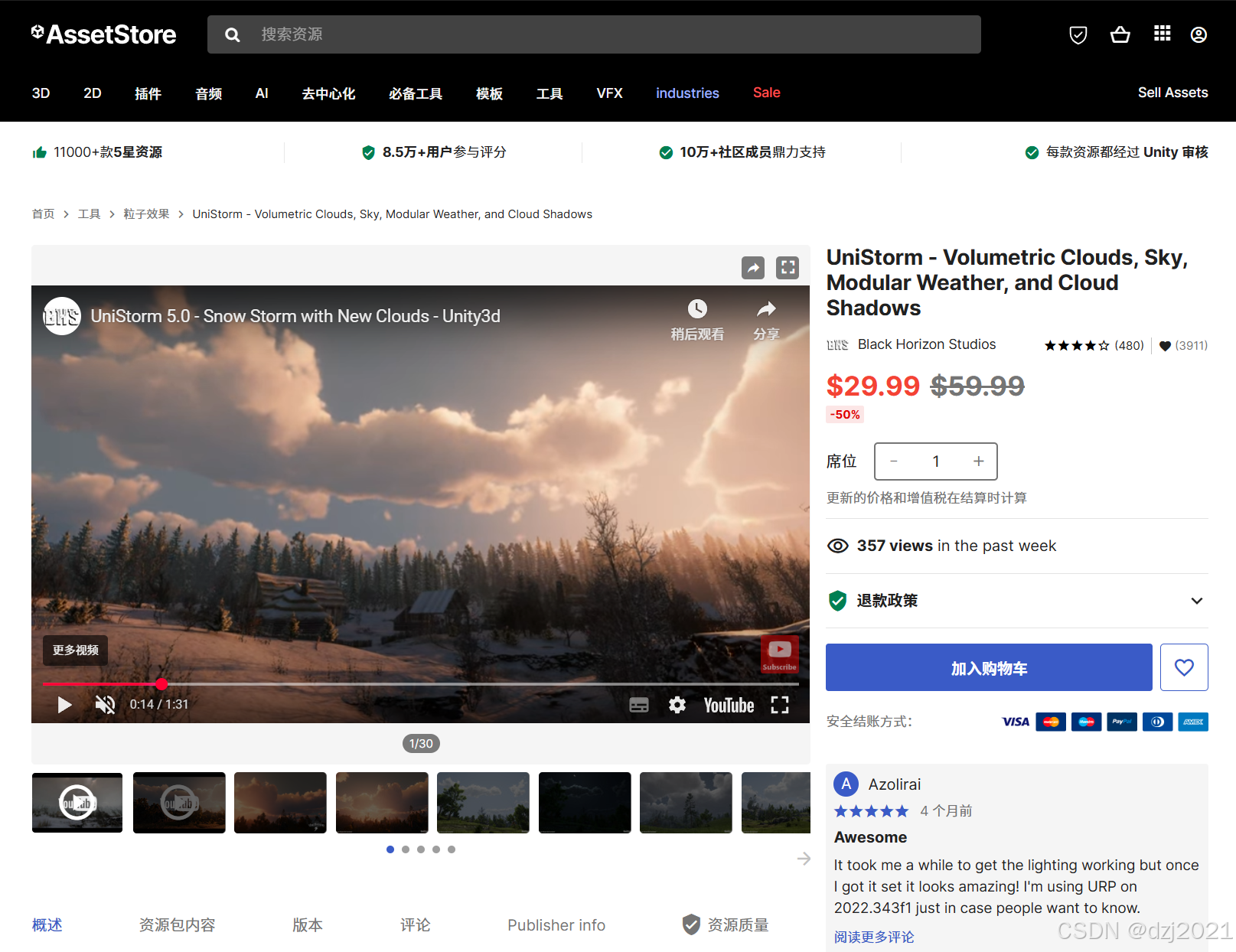Image resolution: width=1236 pixels, height=952 pixels.
Task: Open the 必备工具 menu
Action: [416, 93]
